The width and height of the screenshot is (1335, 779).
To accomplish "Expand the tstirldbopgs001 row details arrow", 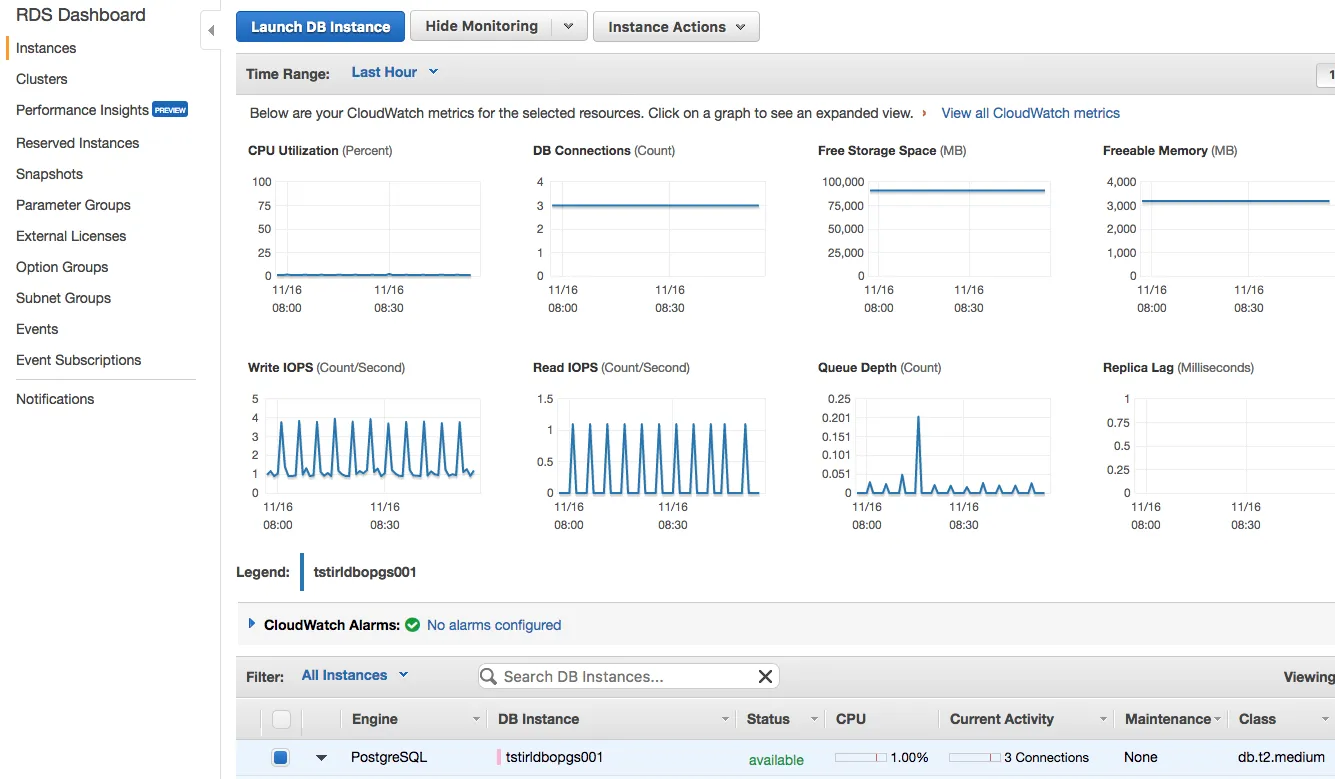I will 321,758.
